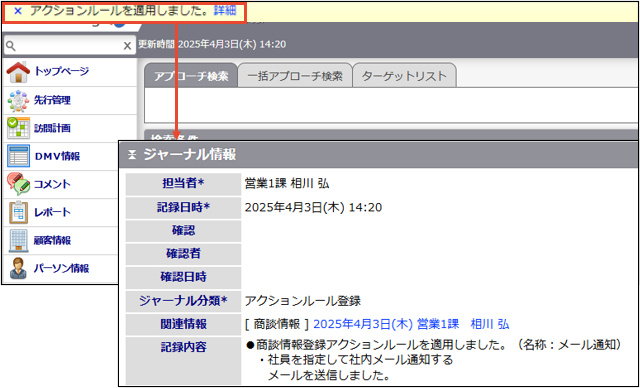Dismiss the action rule notification with X

click(x=18, y=11)
